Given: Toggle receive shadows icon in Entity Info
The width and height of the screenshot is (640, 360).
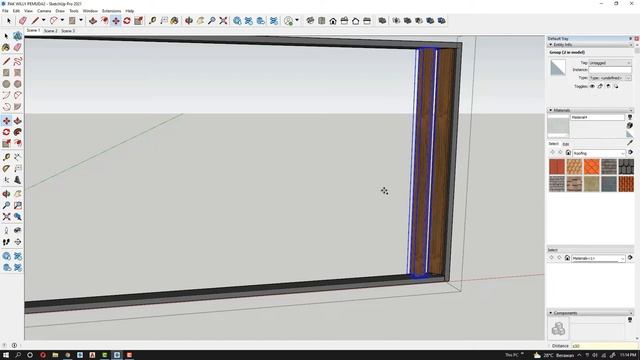Looking at the screenshot, I should (x=608, y=86).
